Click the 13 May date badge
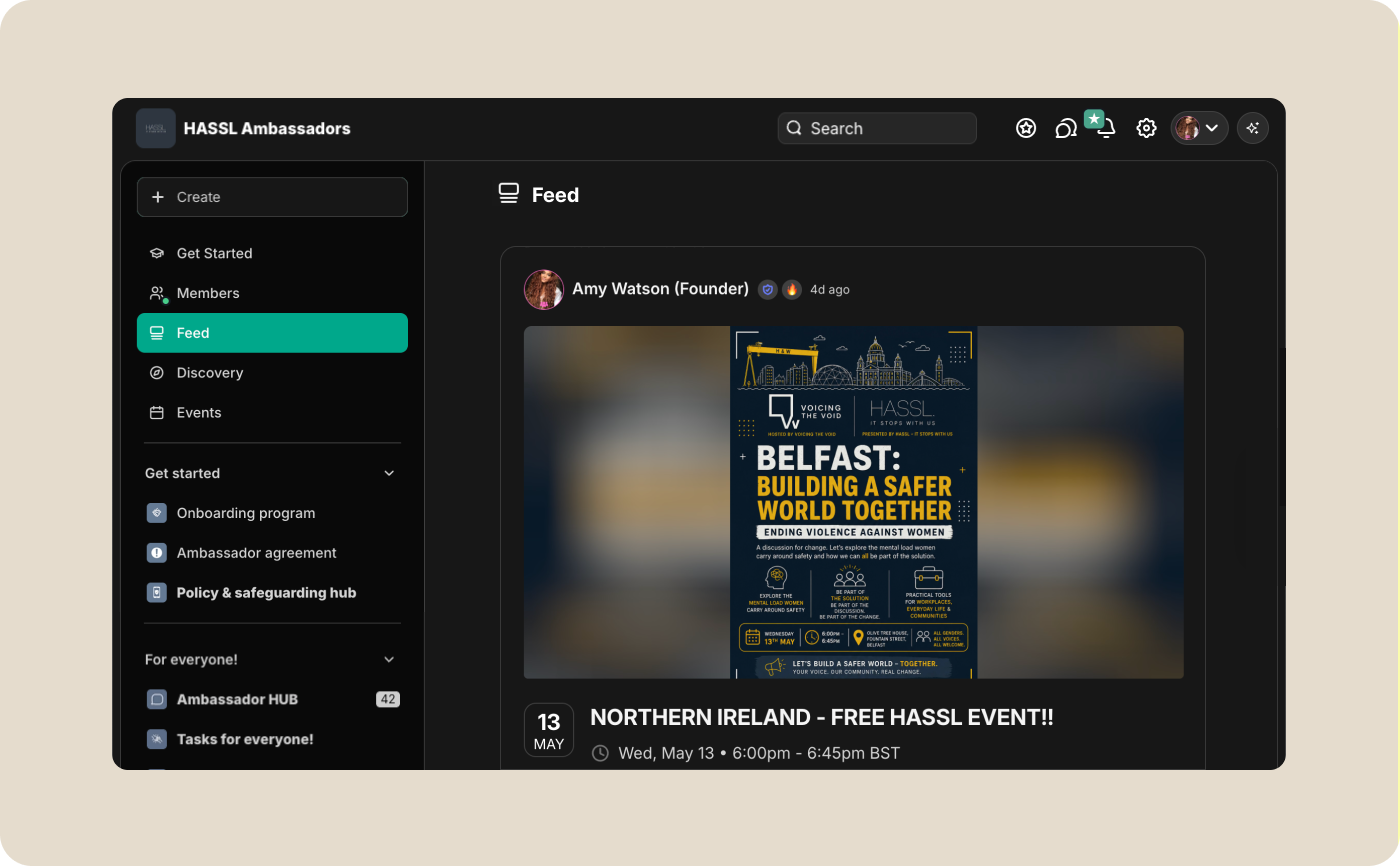 [x=549, y=730]
